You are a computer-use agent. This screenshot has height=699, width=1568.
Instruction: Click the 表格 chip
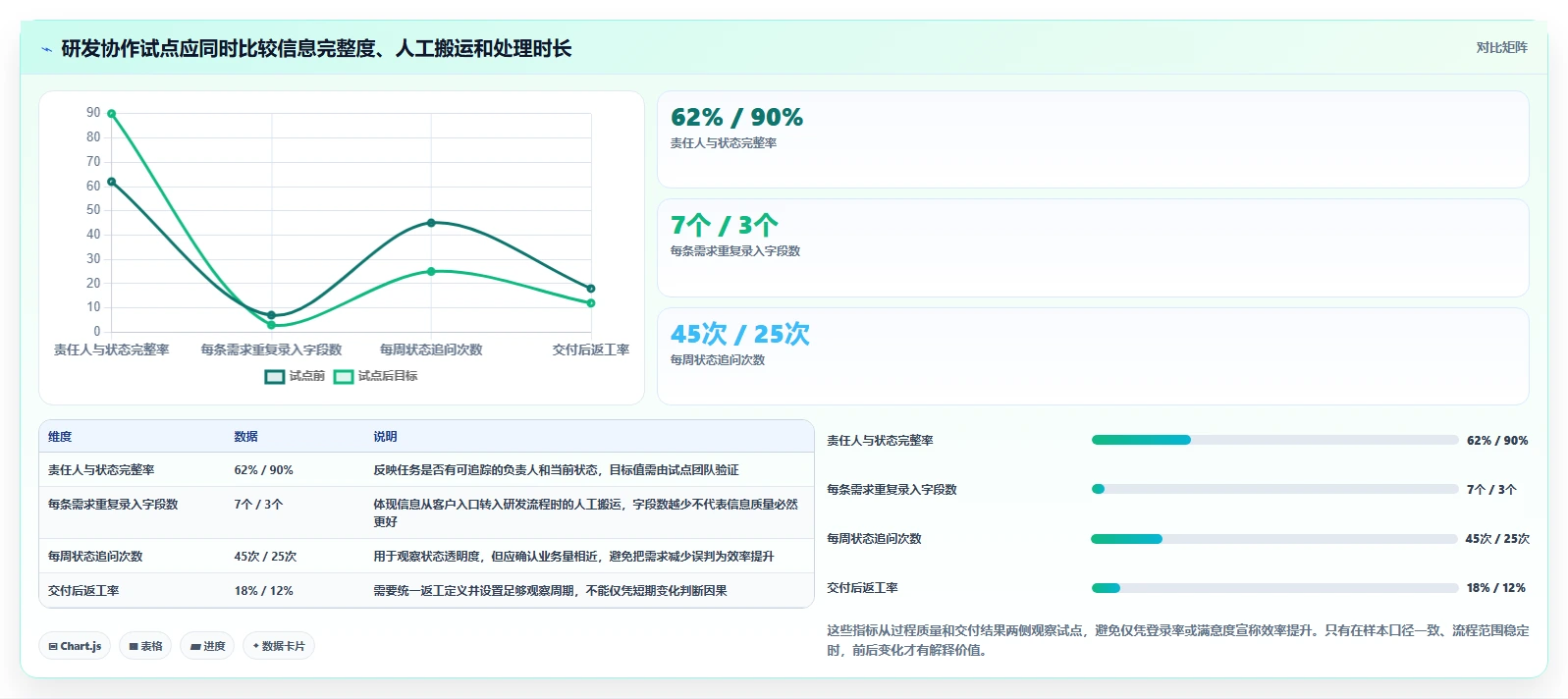point(145,646)
